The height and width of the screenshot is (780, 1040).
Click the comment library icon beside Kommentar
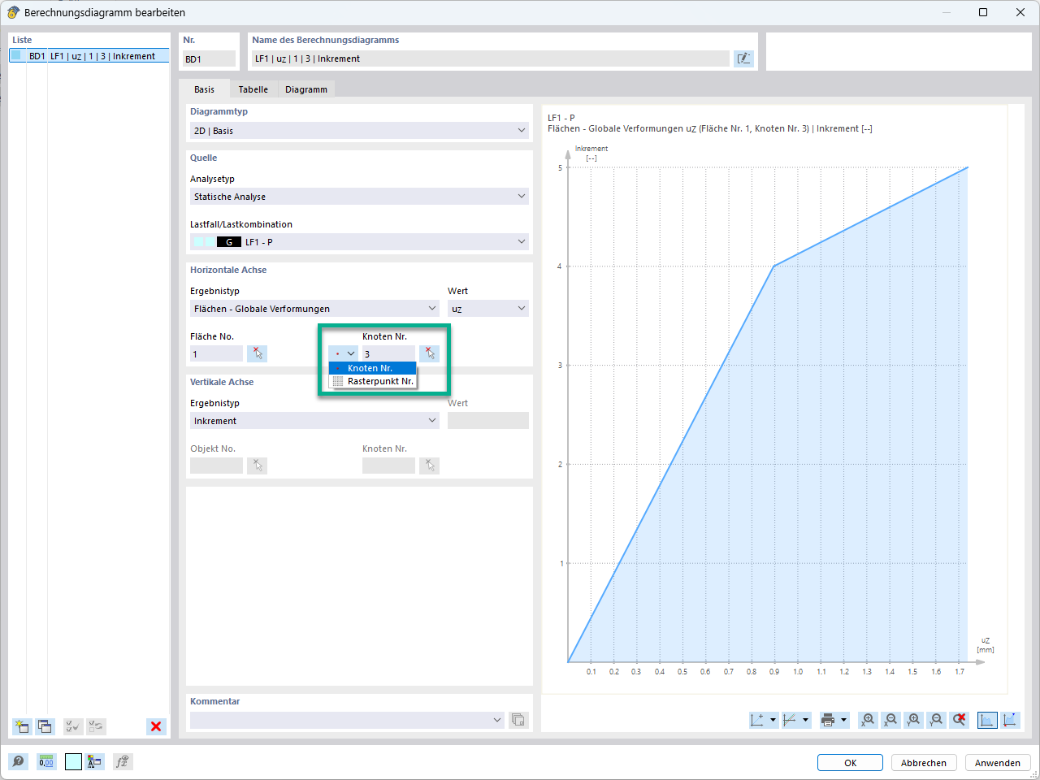click(519, 720)
